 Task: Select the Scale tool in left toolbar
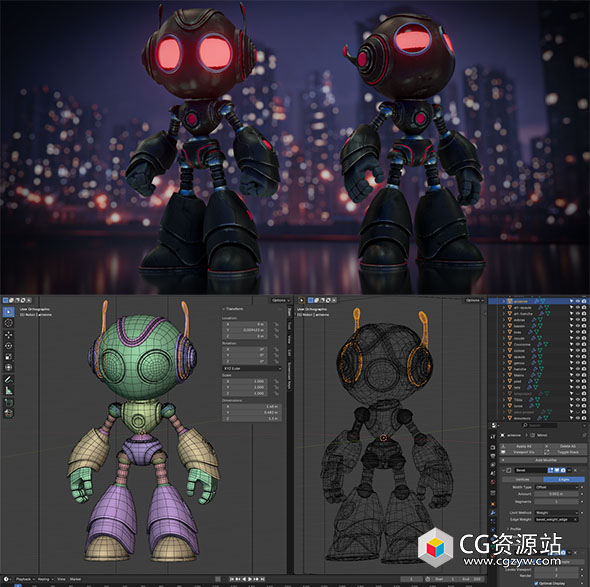pyautogui.click(x=9, y=356)
